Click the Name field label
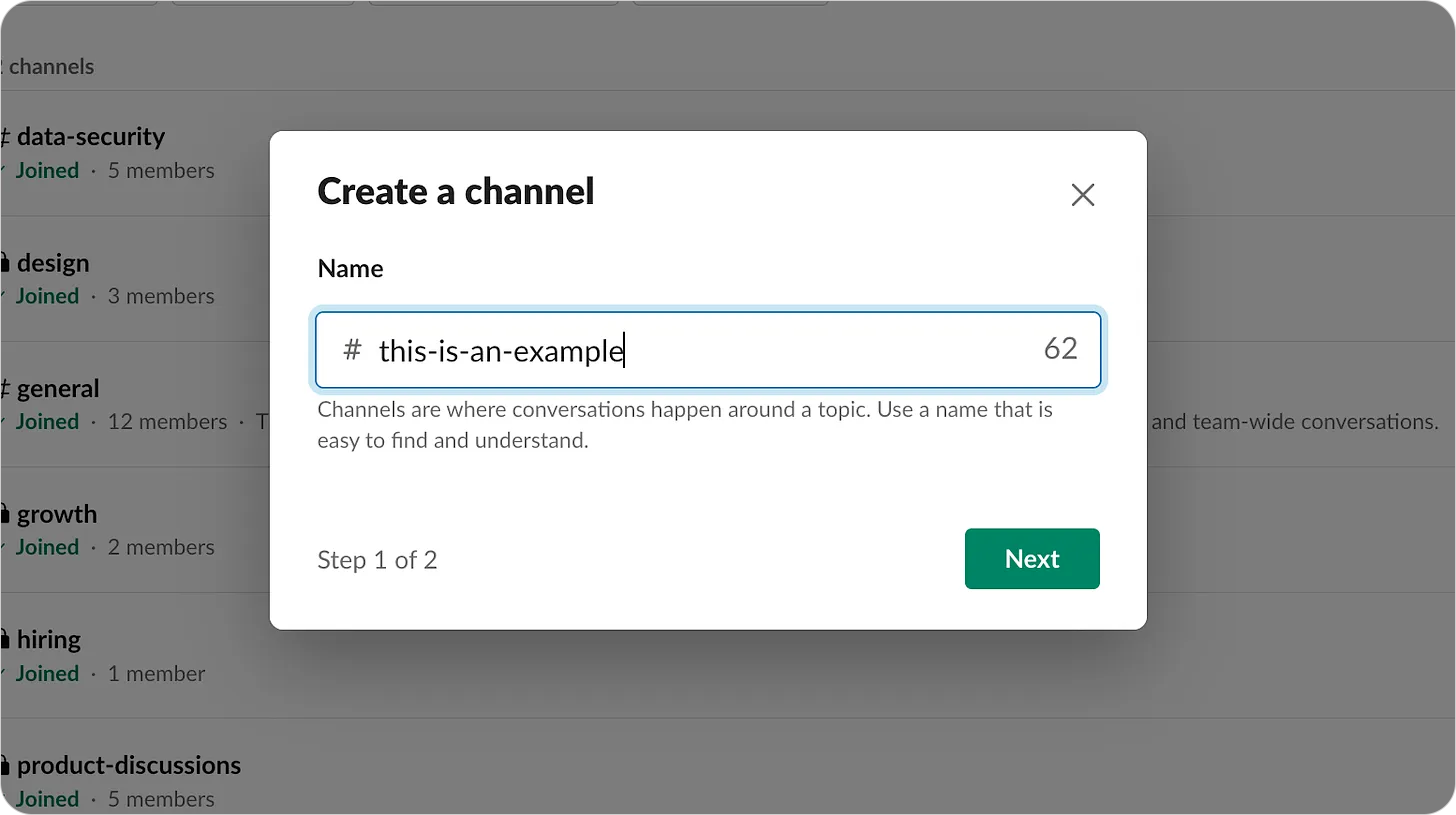Screen dimensions: 1456x815 (x=350, y=268)
